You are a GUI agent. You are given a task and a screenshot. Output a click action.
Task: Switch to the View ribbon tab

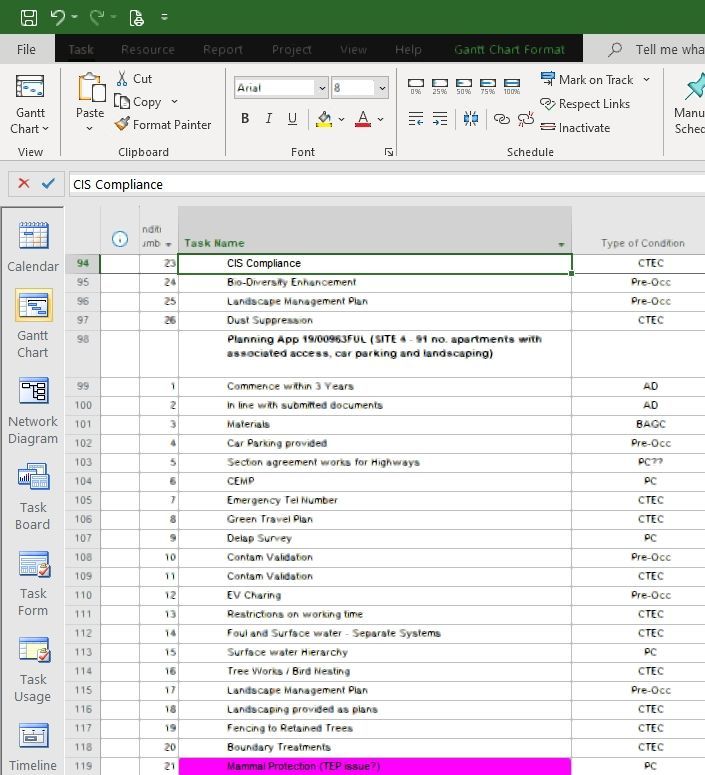pos(353,49)
